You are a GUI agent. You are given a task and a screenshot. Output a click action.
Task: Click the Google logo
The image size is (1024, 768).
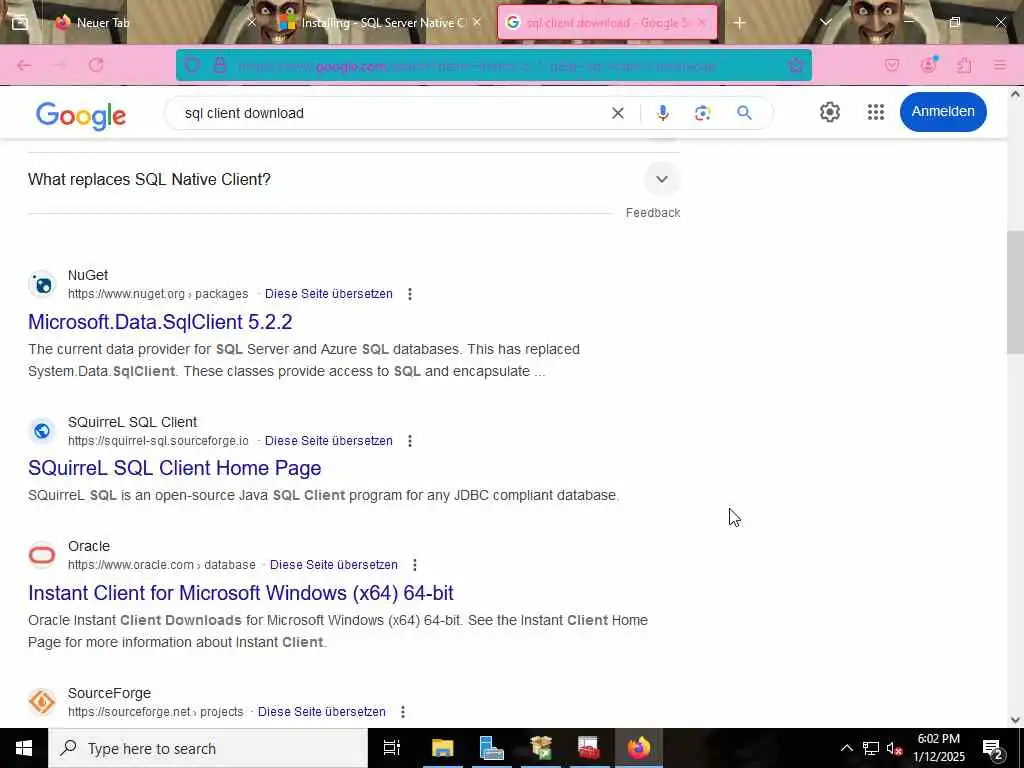tap(80, 116)
